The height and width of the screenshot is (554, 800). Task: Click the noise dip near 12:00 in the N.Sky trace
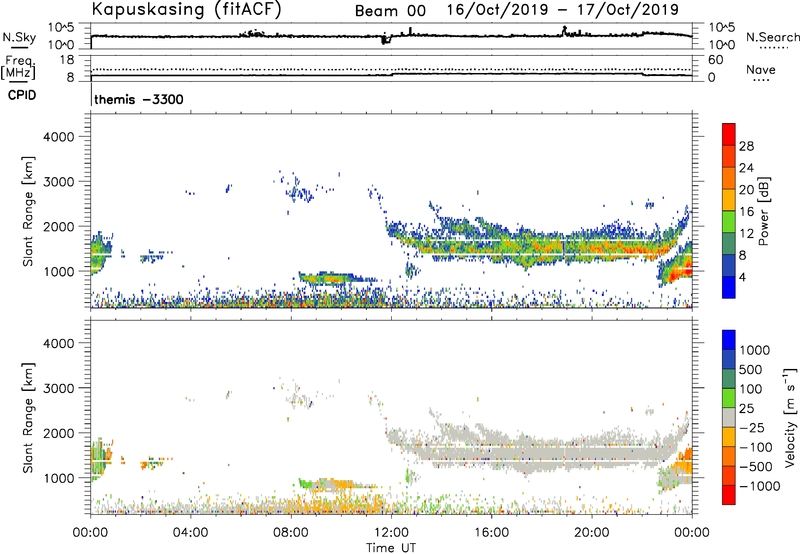385,39
